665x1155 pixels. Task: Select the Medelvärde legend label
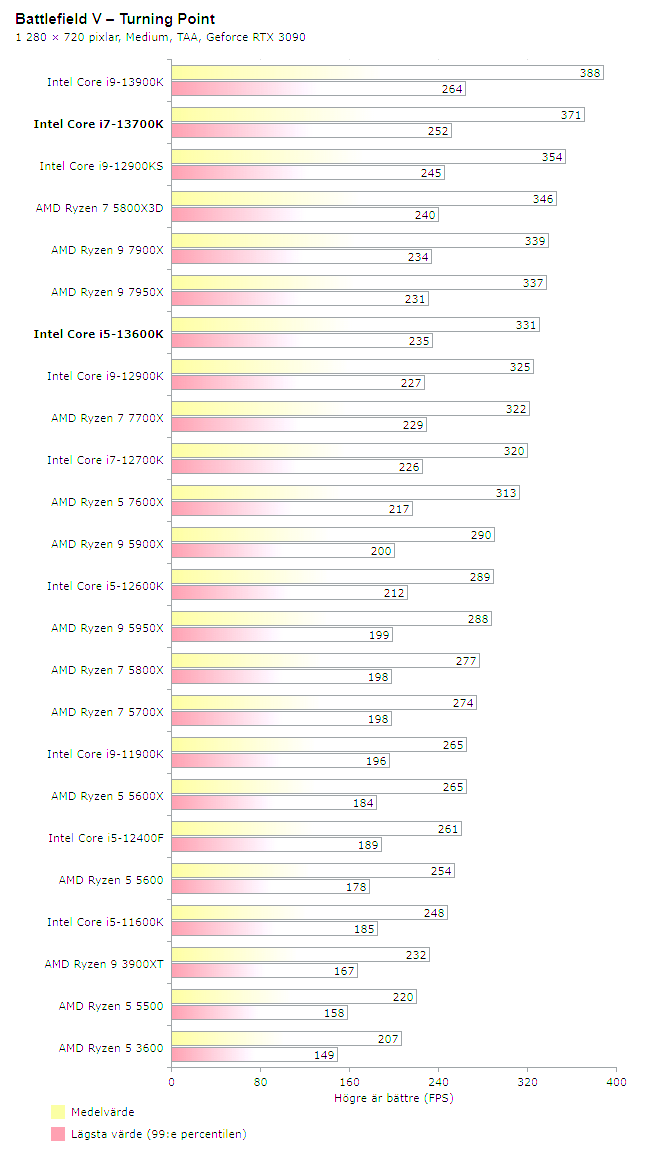pos(102,1112)
